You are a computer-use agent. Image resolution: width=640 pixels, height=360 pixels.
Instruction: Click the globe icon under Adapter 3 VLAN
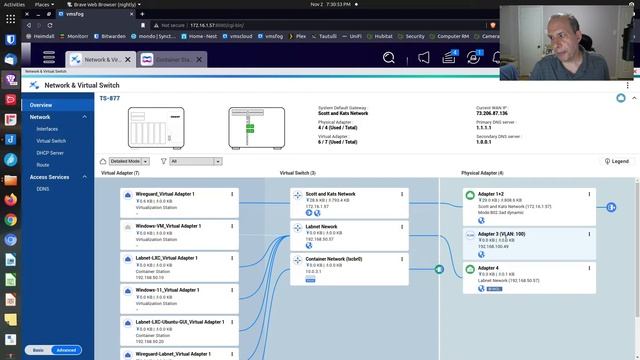(x=482, y=254)
